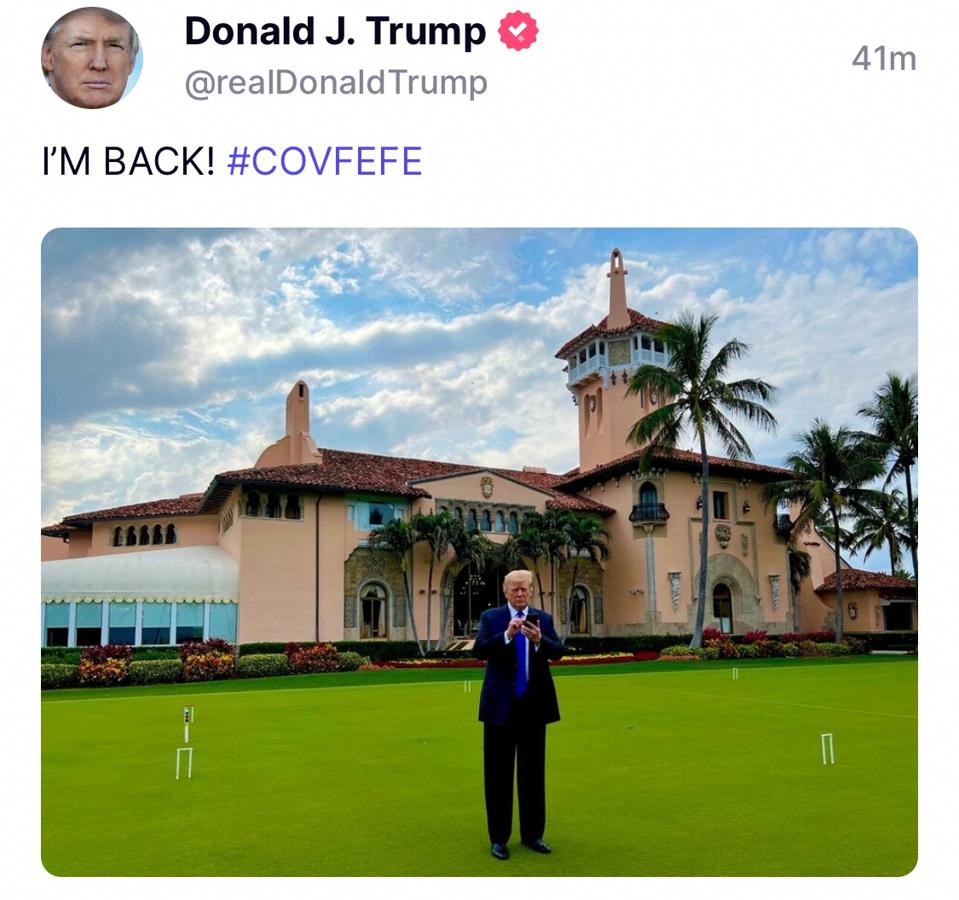Select the I'M BACK! post text
959x900 pixels.
(x=128, y=161)
